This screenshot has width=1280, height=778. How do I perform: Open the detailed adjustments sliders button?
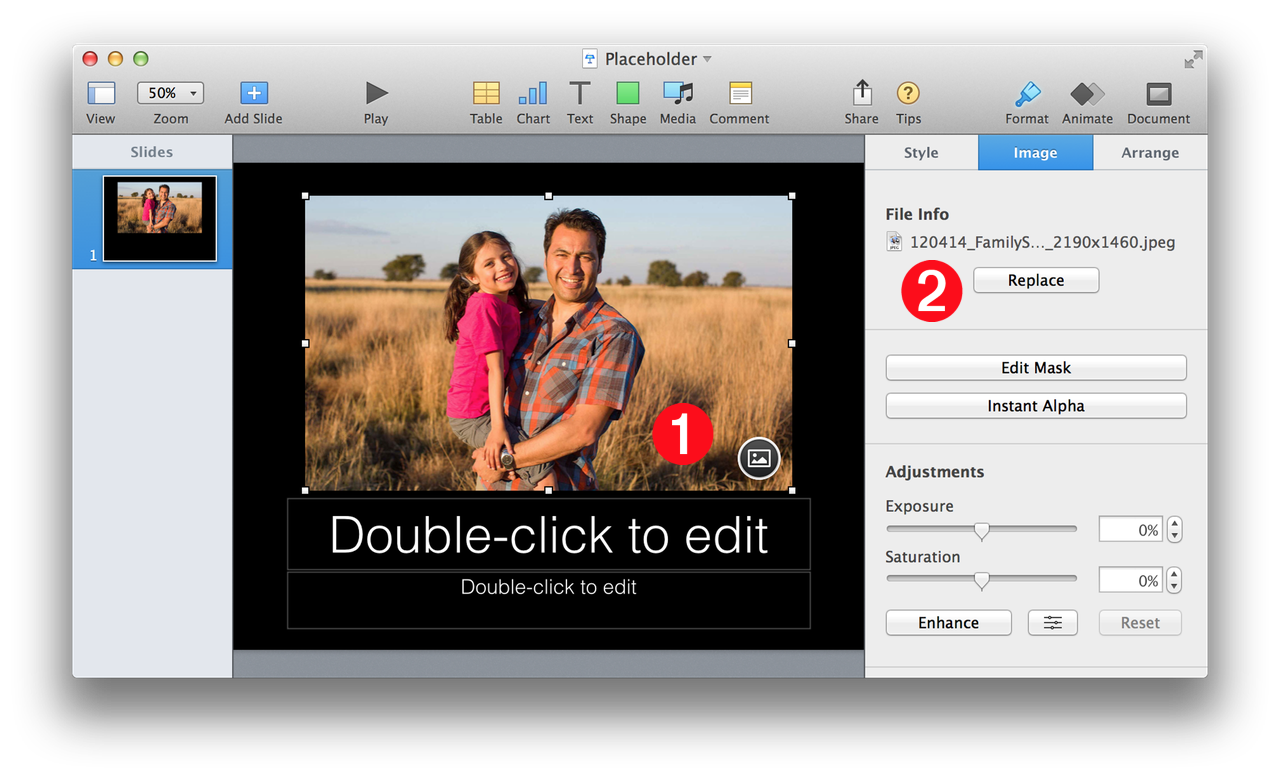pyautogui.click(x=1053, y=623)
